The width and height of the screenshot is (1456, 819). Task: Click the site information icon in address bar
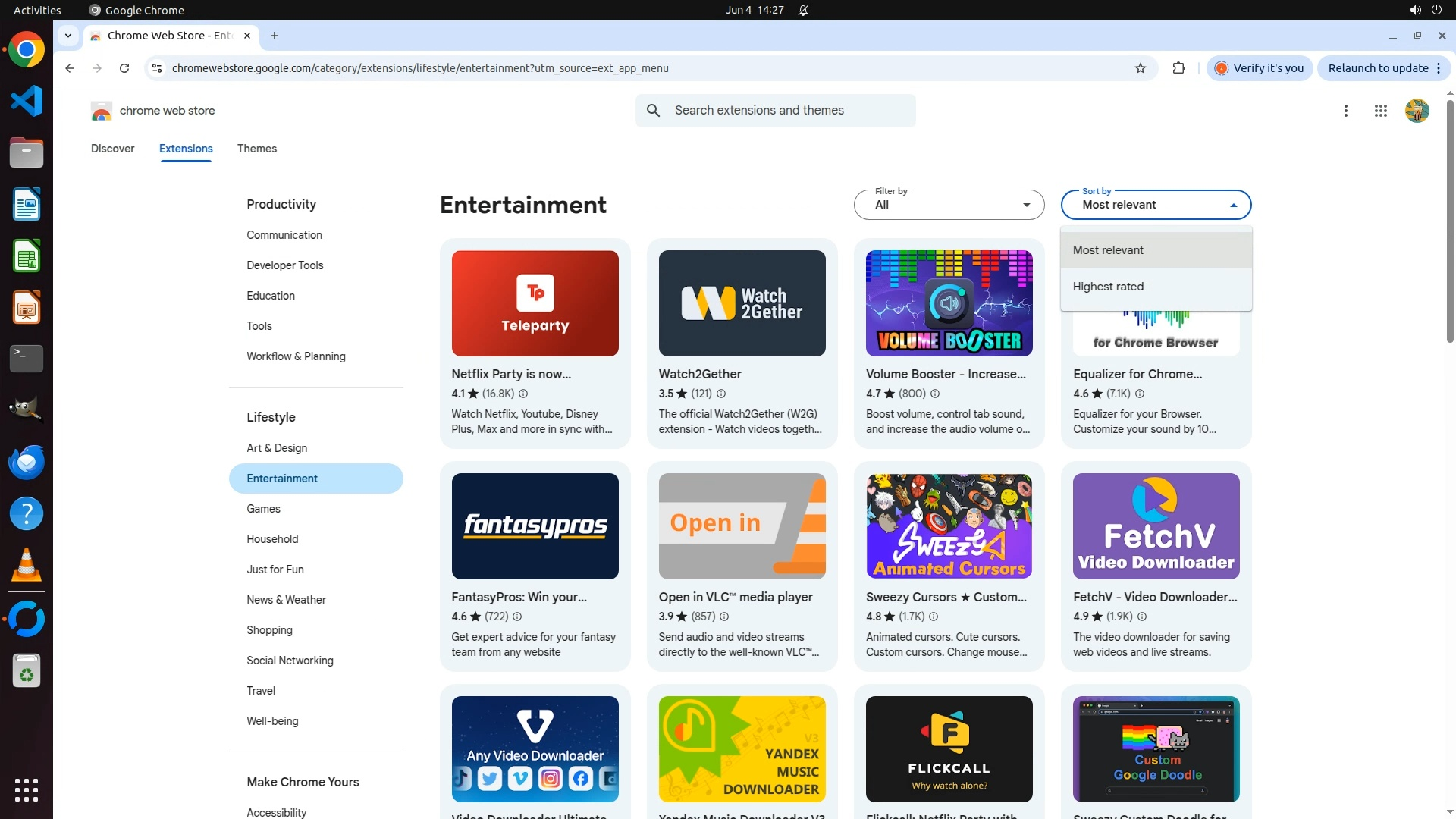pyautogui.click(x=156, y=68)
